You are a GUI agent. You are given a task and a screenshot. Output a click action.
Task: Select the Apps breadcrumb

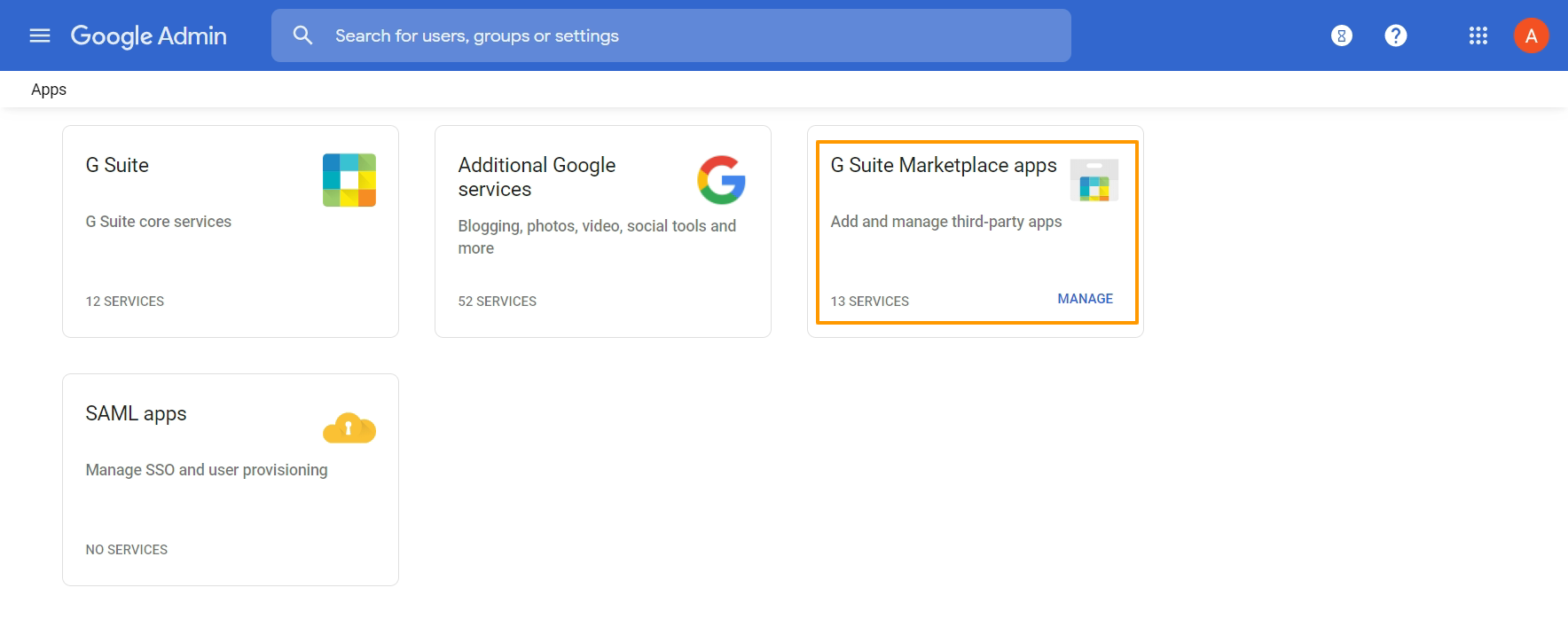pos(49,90)
